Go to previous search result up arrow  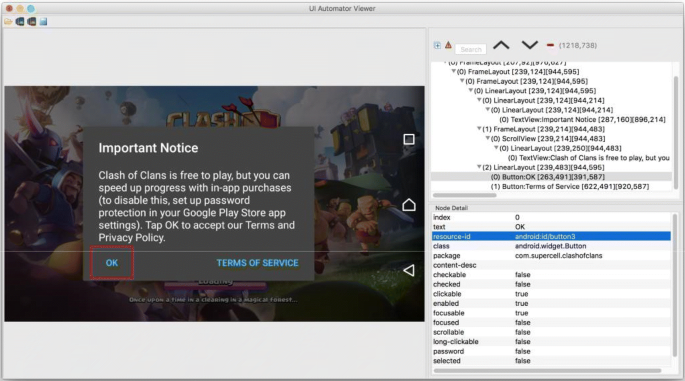tap(501, 45)
